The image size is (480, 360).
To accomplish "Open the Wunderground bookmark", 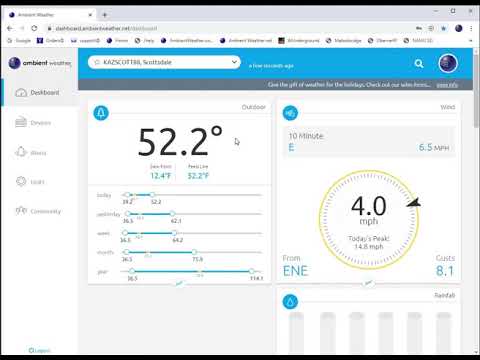I will click(x=299, y=40).
